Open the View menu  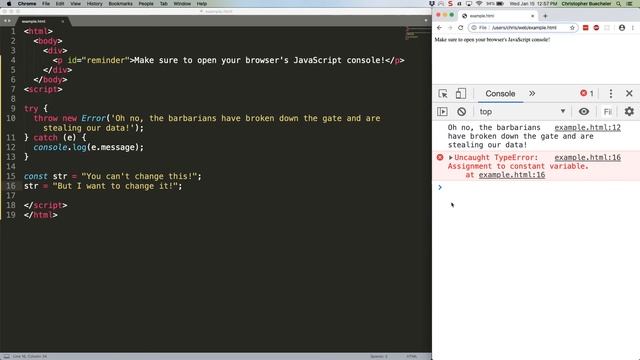pos(76,4)
